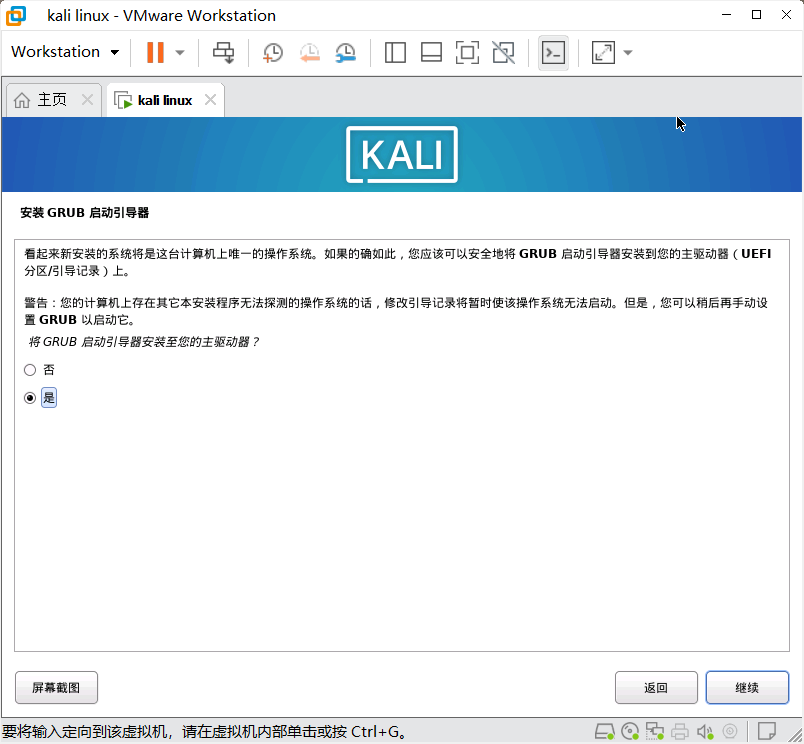The width and height of the screenshot is (804, 744).
Task: Click the printer status icon
Action: [680, 731]
